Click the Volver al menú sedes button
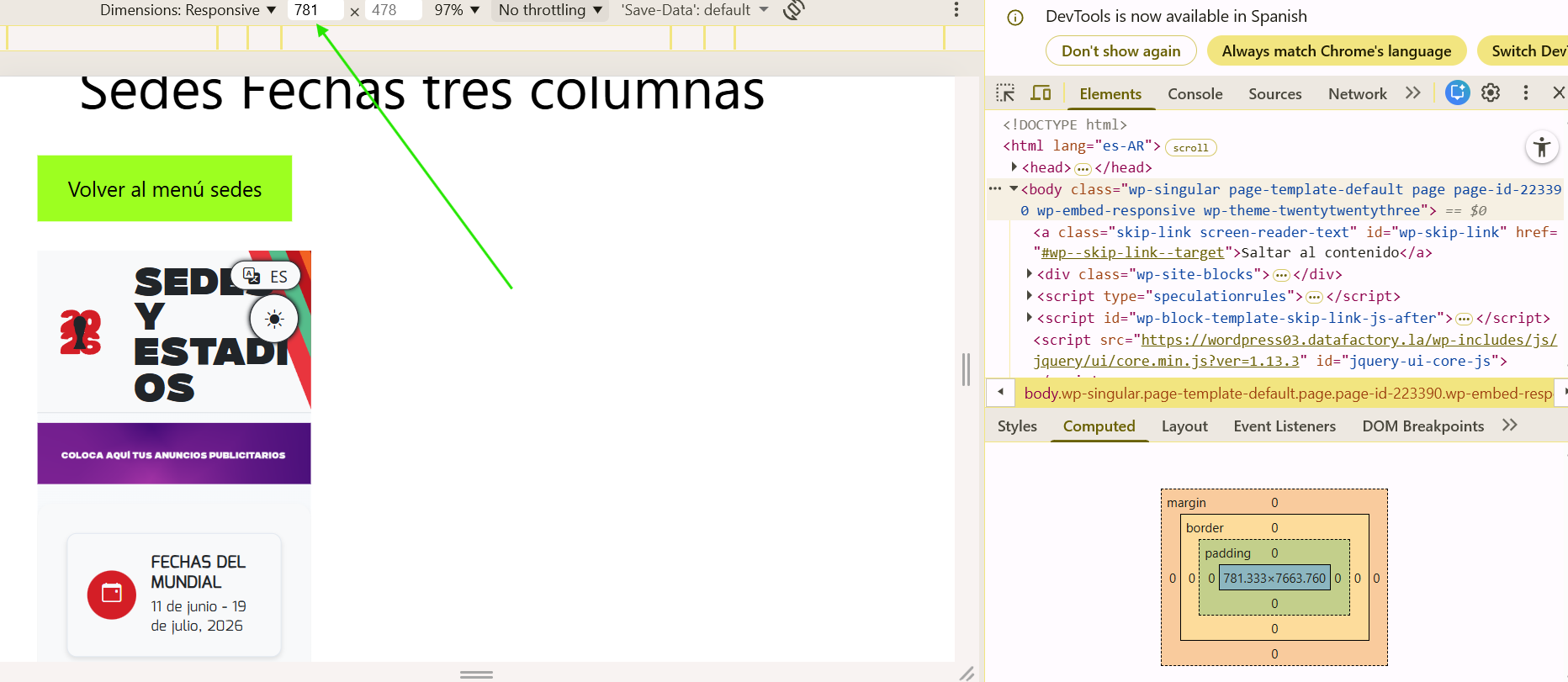Image resolution: width=1568 pixels, height=682 pixels. [165, 188]
